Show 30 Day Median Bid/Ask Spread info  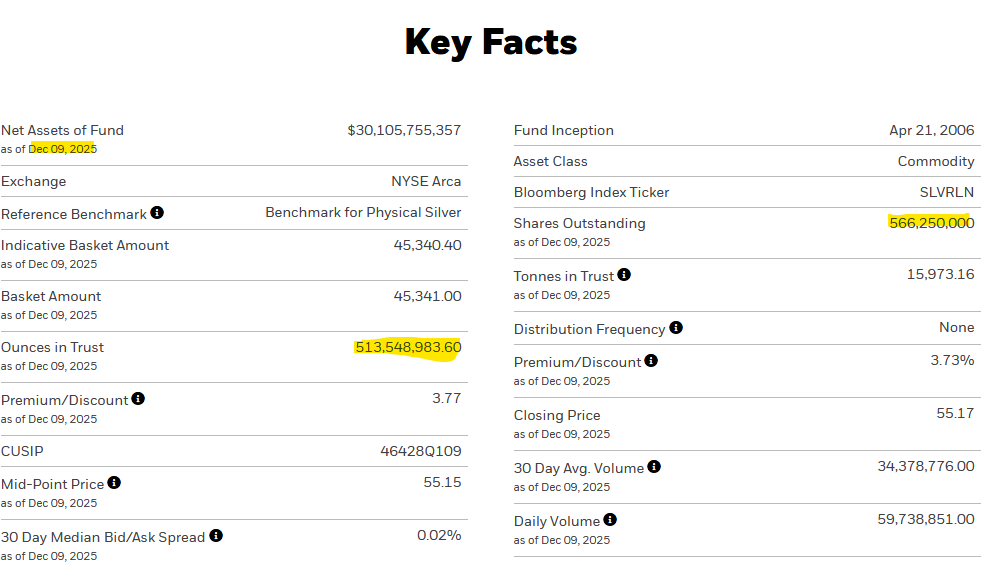pos(216,536)
